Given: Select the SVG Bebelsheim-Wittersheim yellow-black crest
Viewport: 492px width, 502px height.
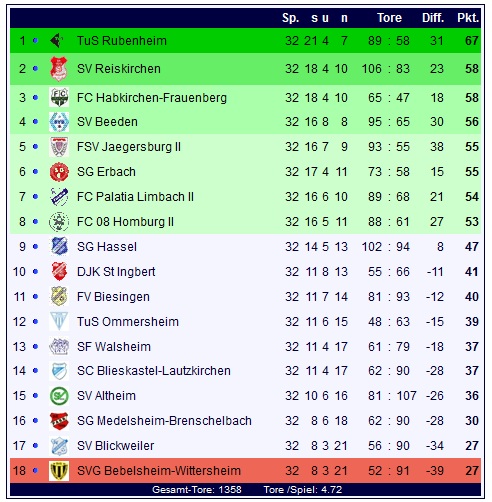Looking at the screenshot, I should tap(59, 471).
